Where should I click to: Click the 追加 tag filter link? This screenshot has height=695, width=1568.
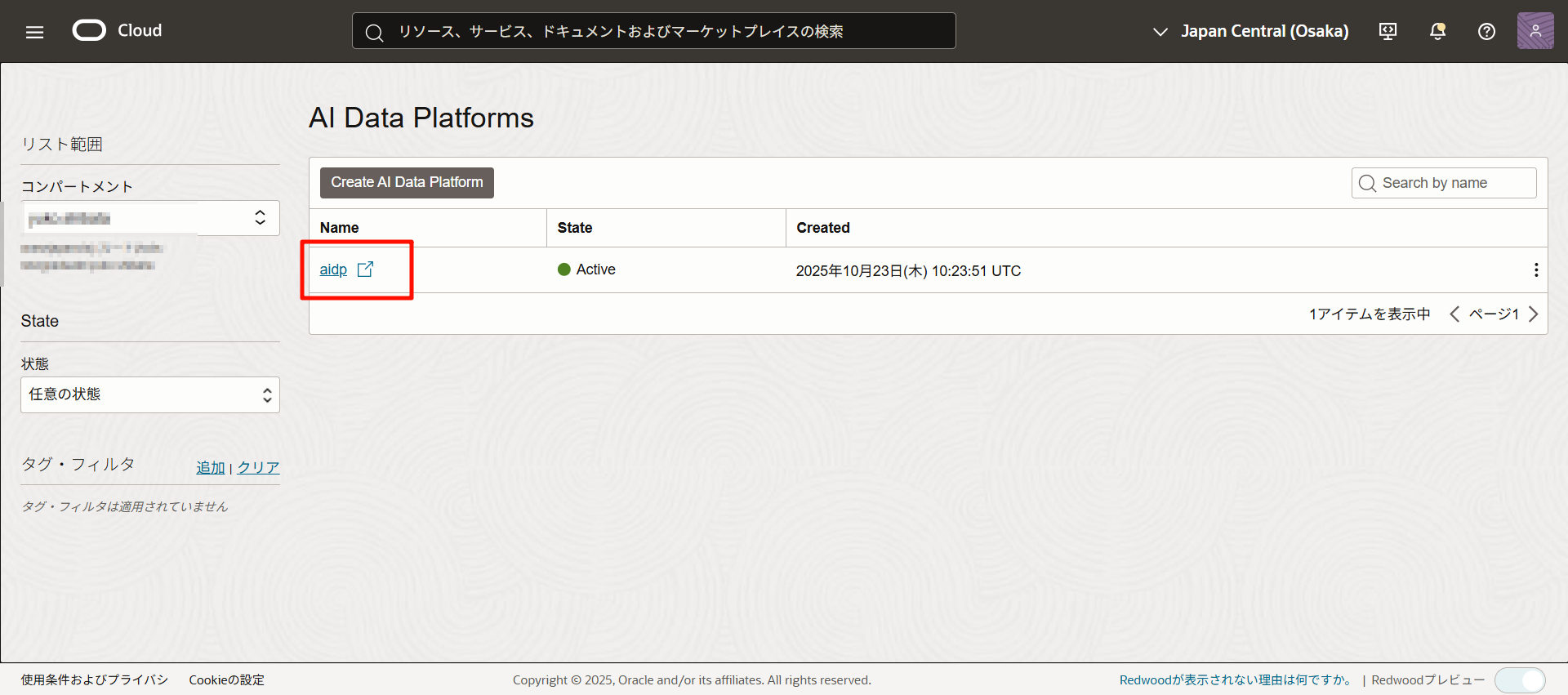coord(211,467)
